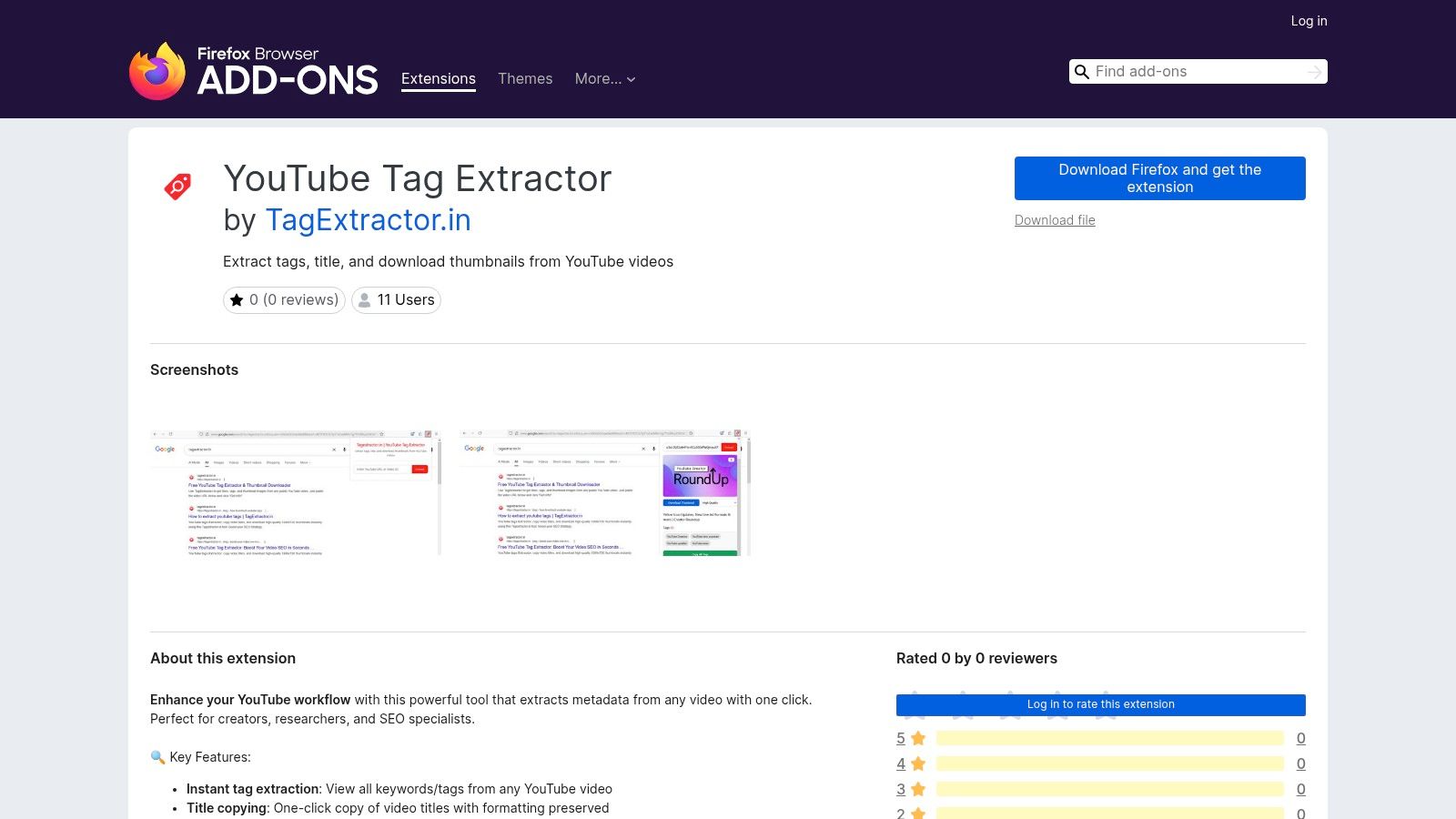Click Download Firefox and get the extension
Screen dimensions: 1456x819
coord(1159,177)
